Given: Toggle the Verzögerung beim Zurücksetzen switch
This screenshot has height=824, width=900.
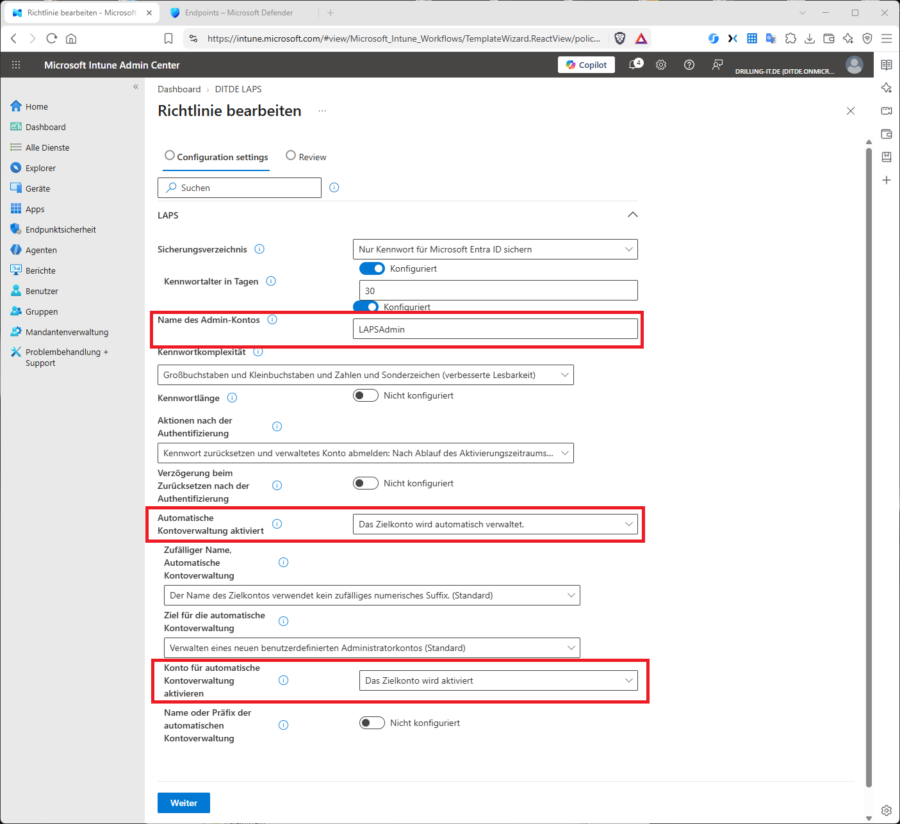Looking at the screenshot, I should tap(366, 483).
